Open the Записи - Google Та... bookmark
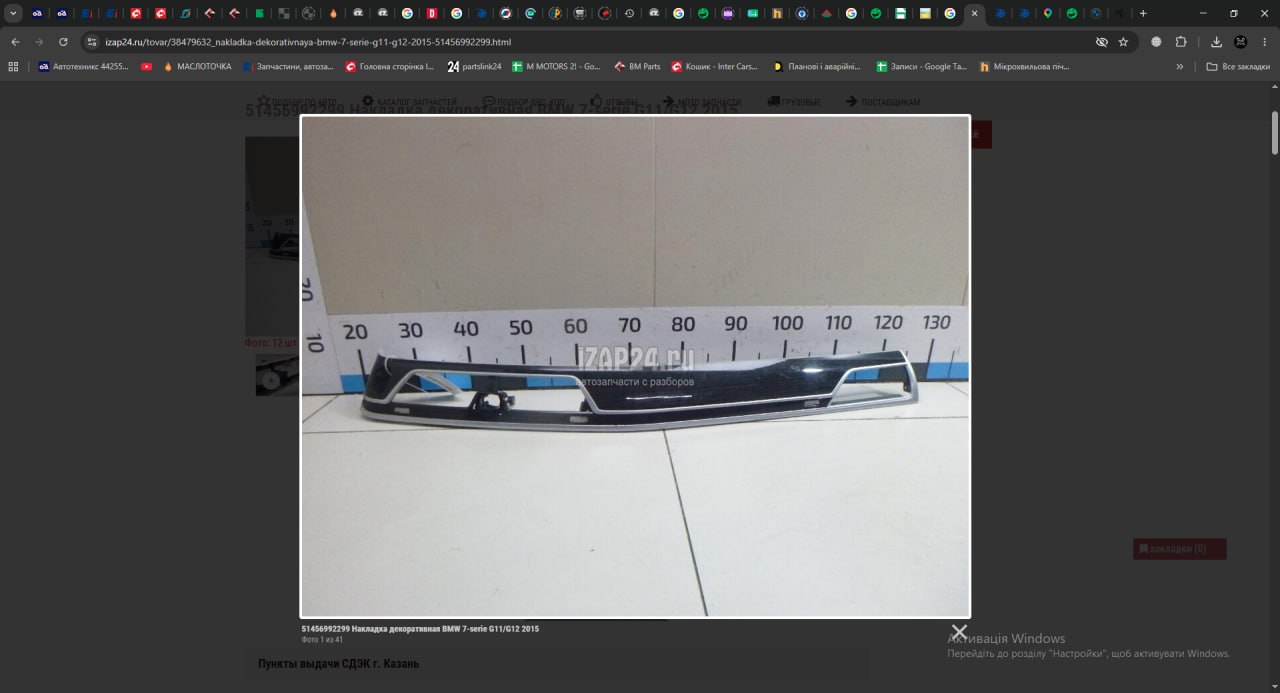Image resolution: width=1280 pixels, height=693 pixels. [x=921, y=66]
